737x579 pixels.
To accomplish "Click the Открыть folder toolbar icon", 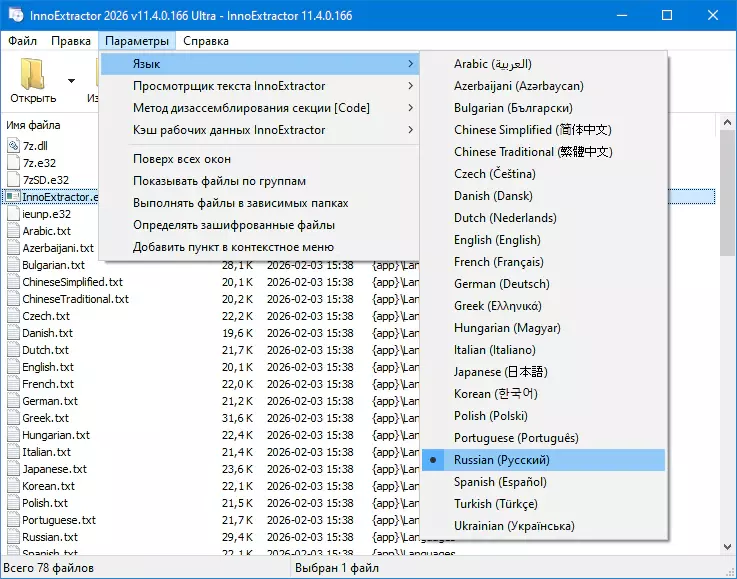I will pyautogui.click(x=33, y=75).
